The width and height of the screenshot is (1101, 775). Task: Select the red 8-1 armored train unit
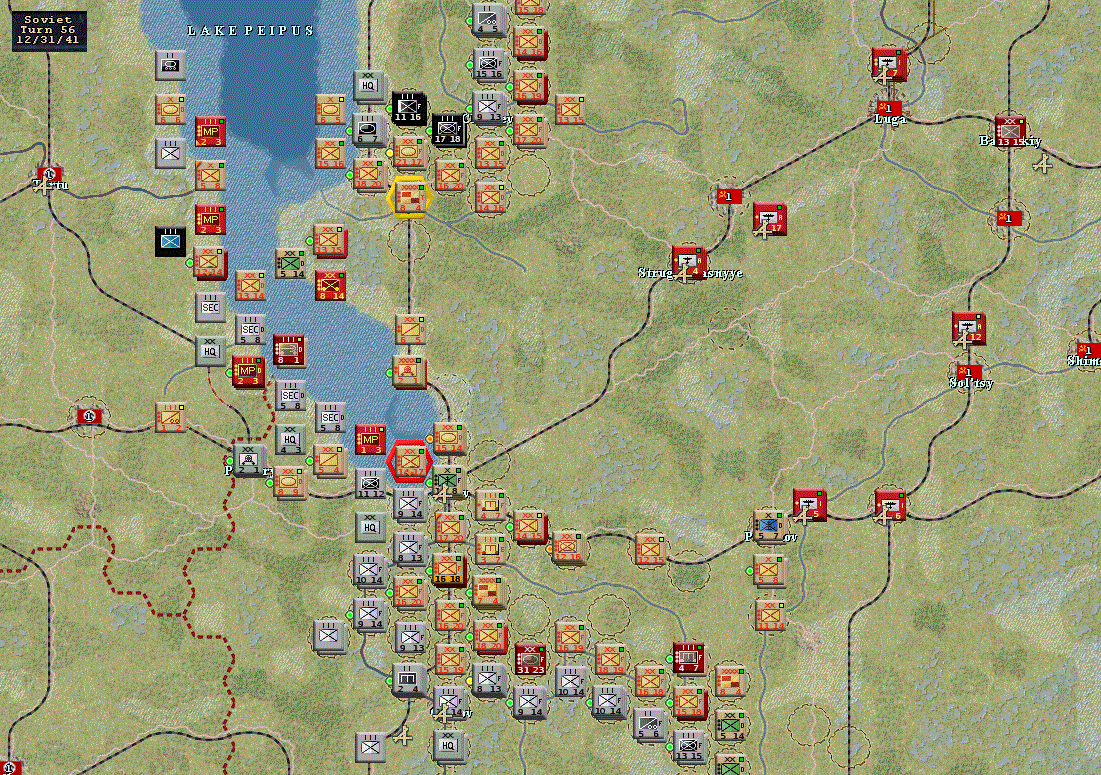(x=289, y=350)
